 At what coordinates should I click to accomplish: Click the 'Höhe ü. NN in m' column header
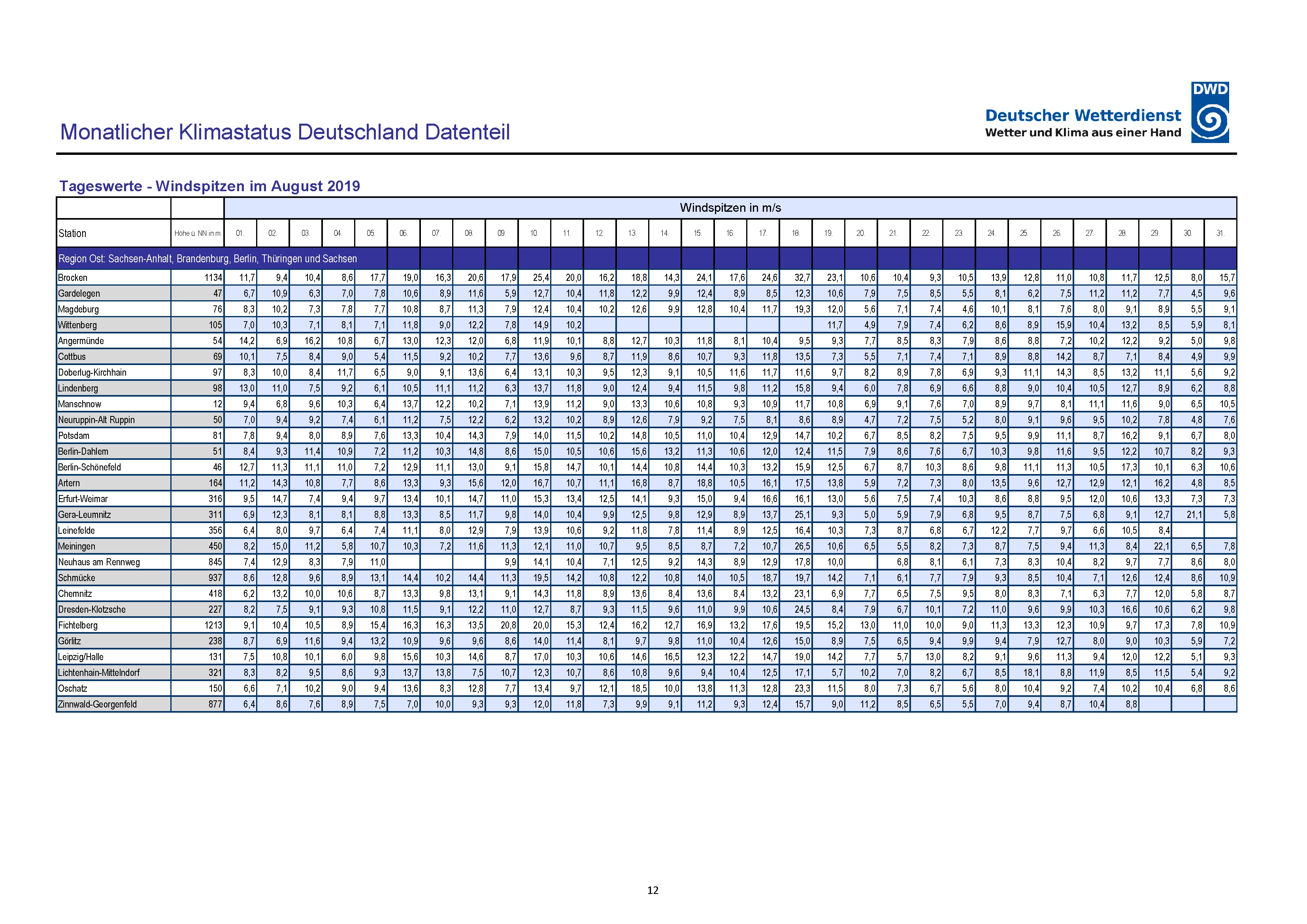point(198,233)
